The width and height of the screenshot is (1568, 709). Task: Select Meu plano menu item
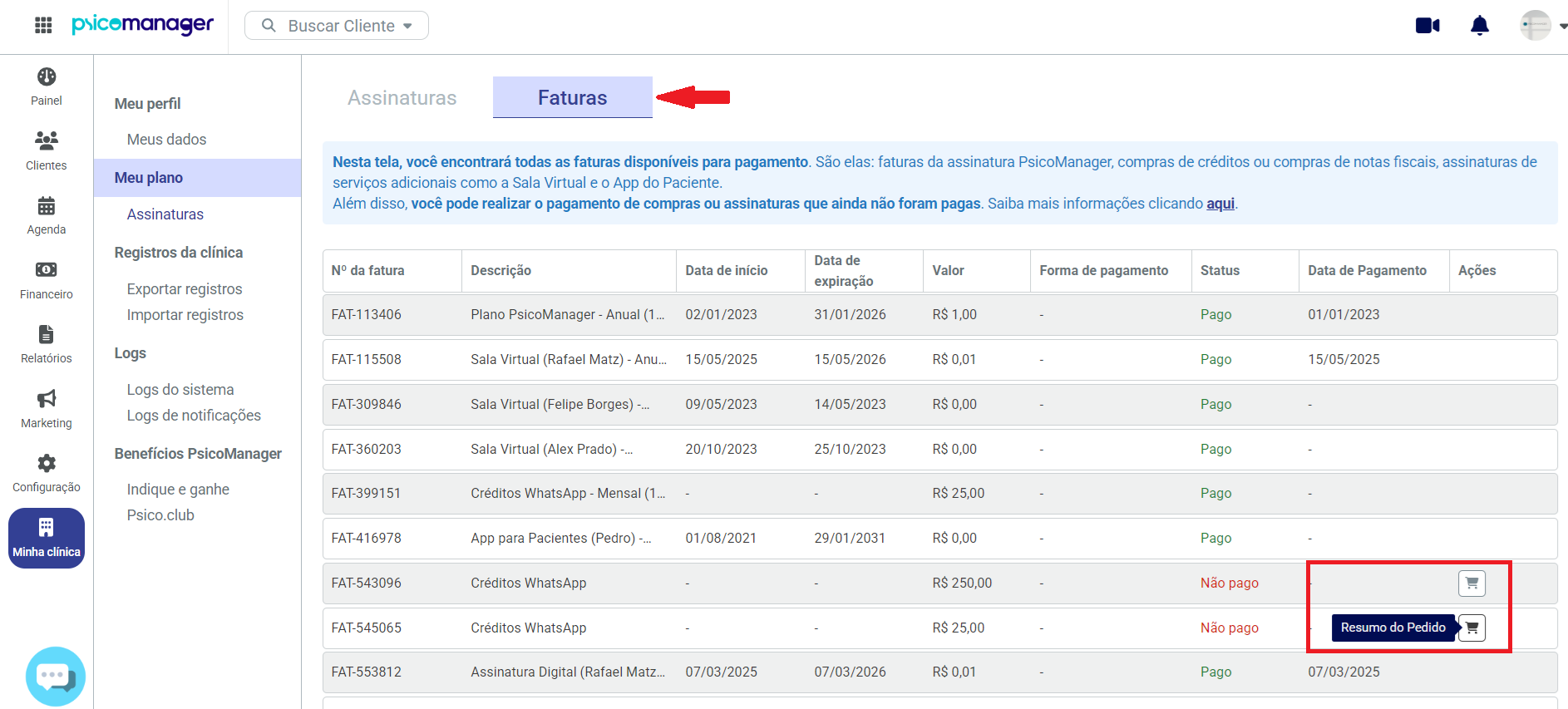198,178
